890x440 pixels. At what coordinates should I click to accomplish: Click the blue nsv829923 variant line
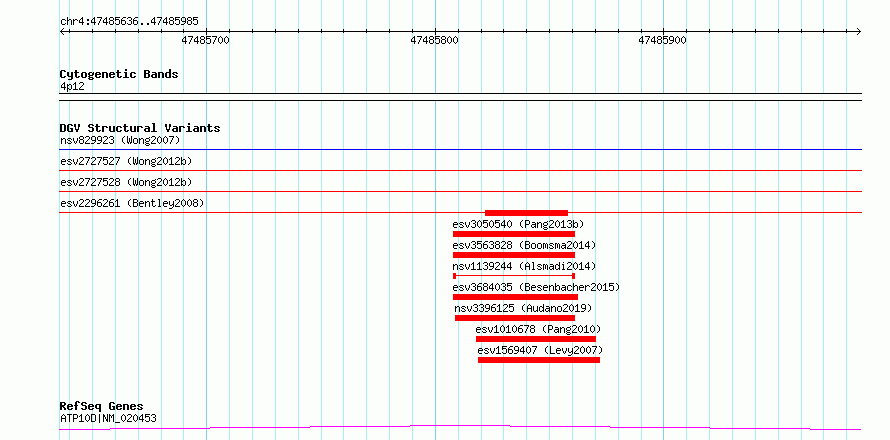click(460, 150)
